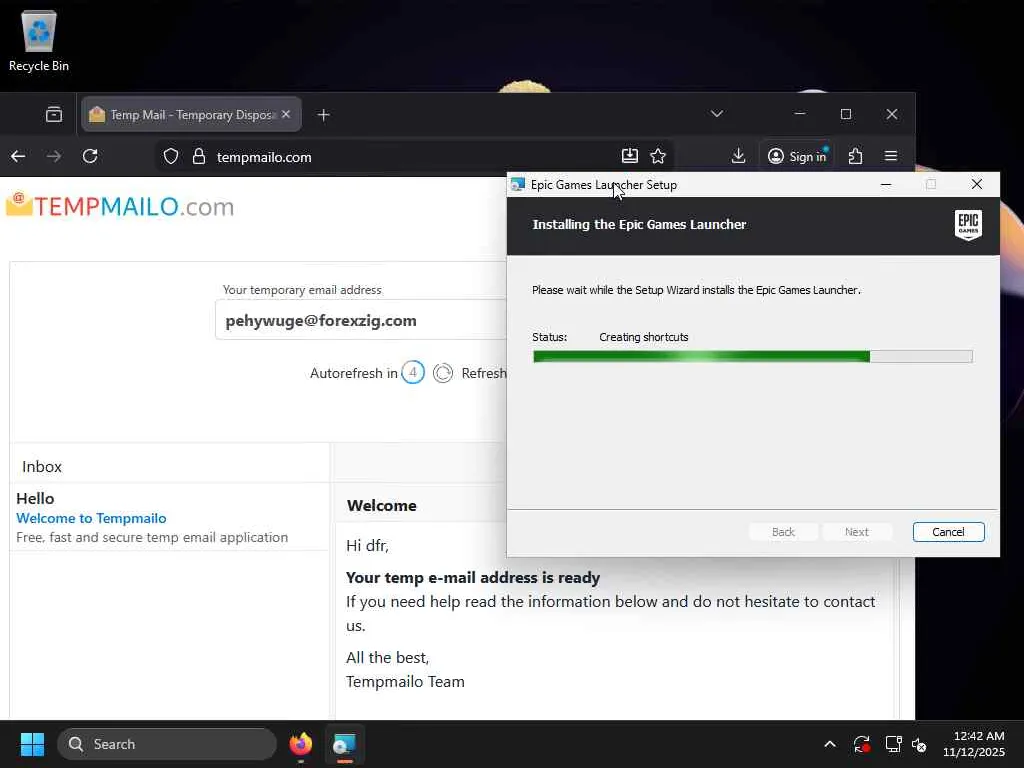Open the Windows Start menu
This screenshot has width=1024, height=768.
click(x=32, y=744)
